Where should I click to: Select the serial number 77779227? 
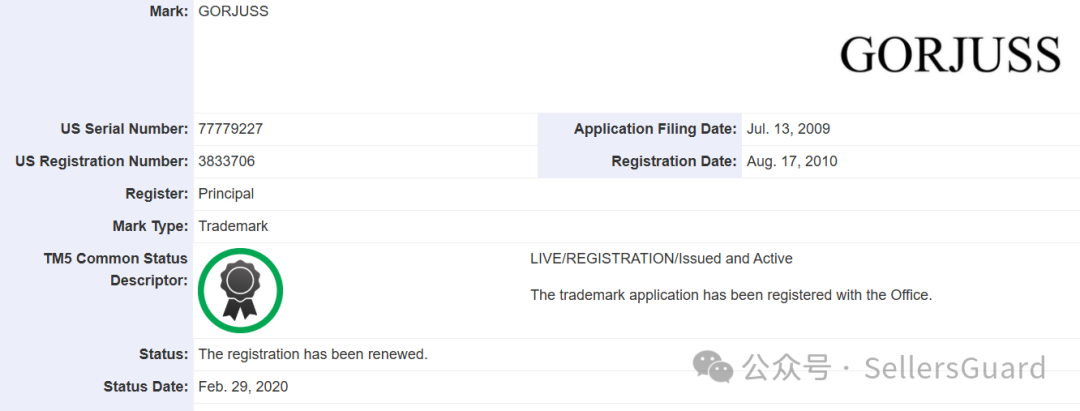[231, 129]
